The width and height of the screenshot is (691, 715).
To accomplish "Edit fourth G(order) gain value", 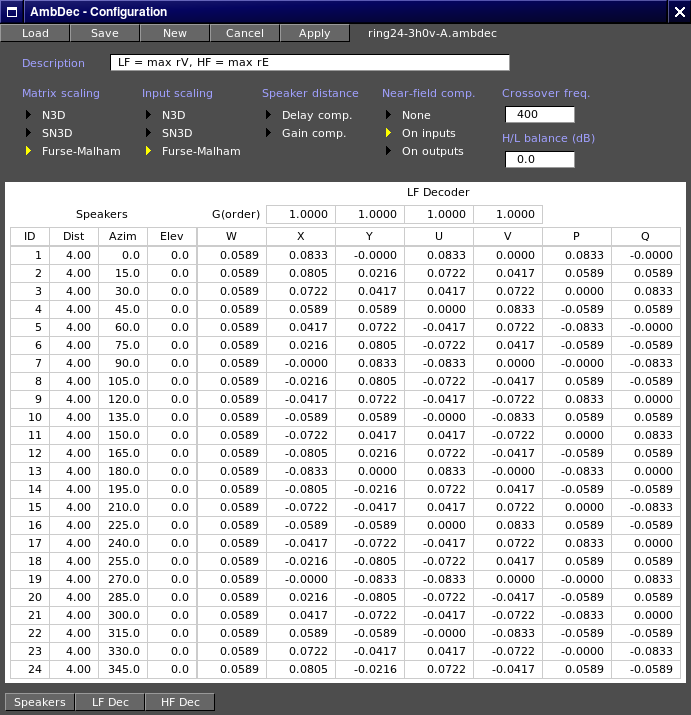I will [x=508, y=214].
